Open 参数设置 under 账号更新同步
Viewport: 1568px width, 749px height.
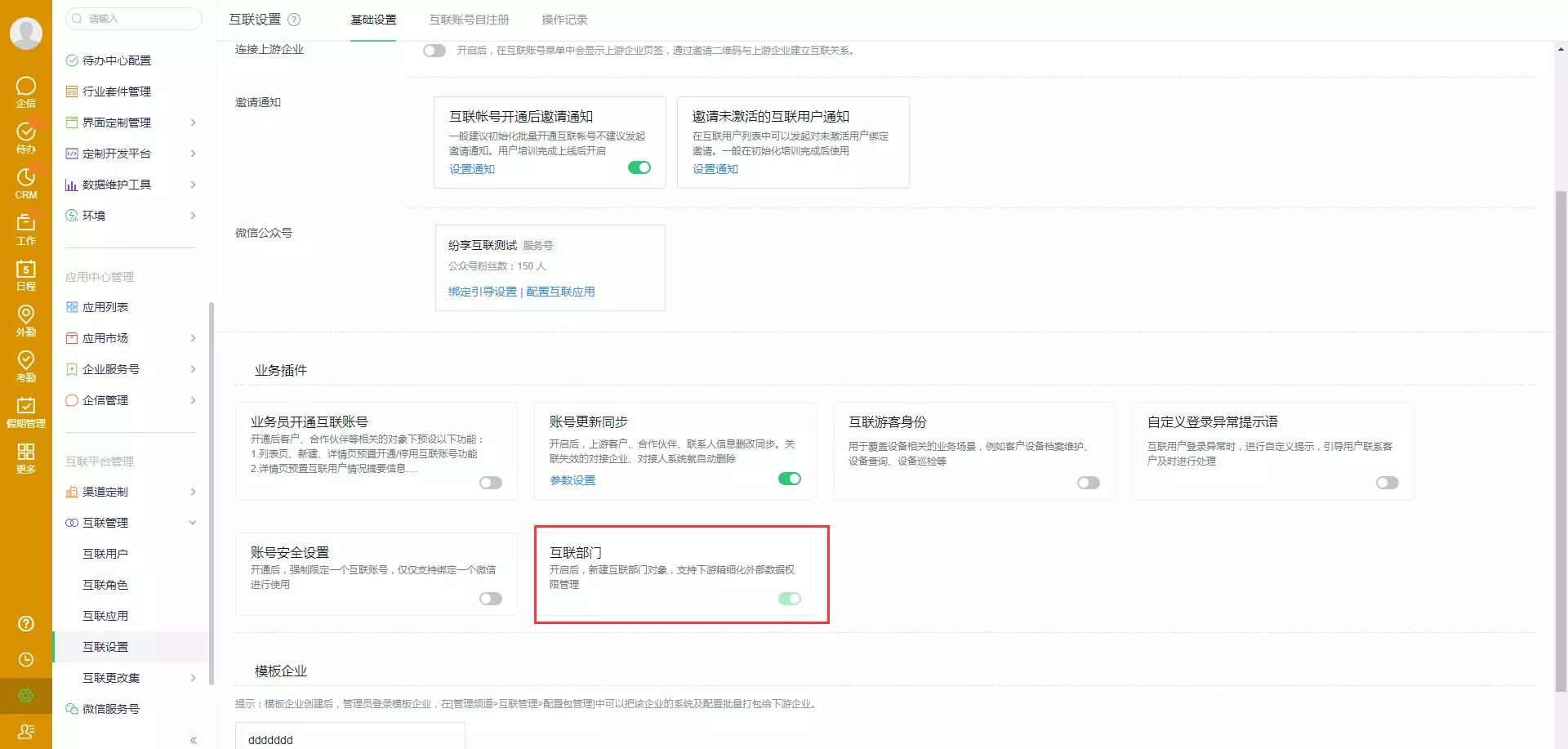(x=572, y=480)
